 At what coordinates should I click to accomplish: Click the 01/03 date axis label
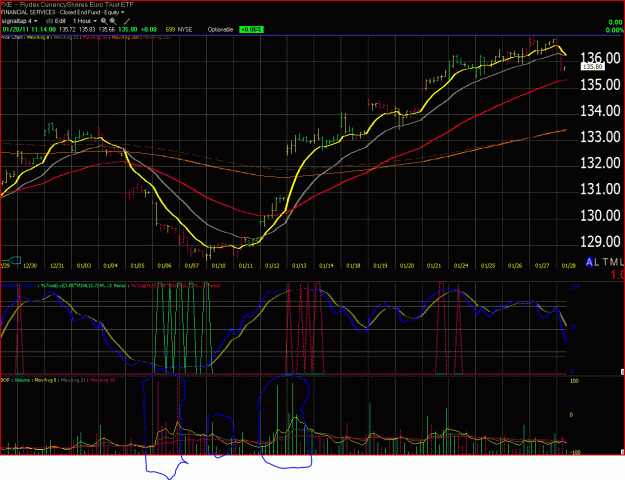click(x=84, y=266)
